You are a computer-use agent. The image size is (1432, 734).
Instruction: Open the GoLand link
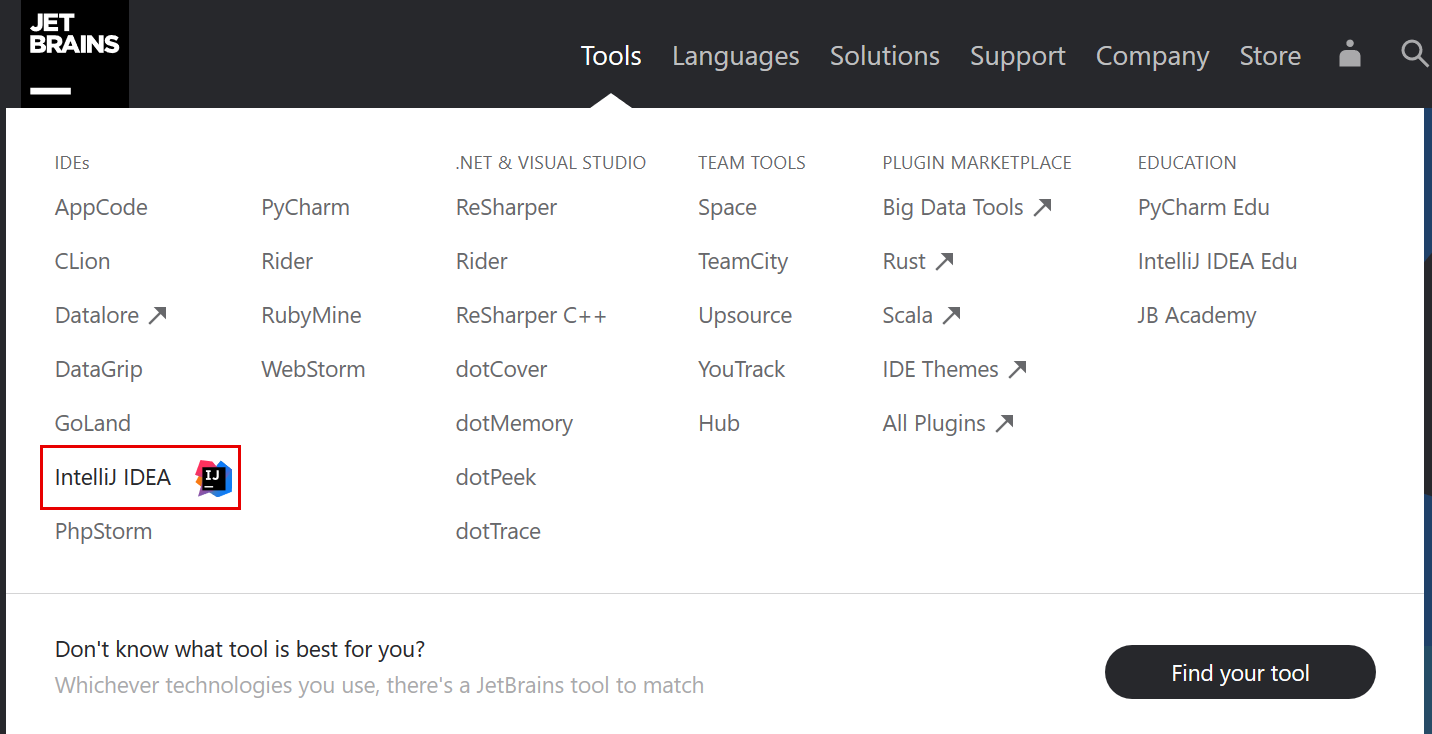pos(93,424)
